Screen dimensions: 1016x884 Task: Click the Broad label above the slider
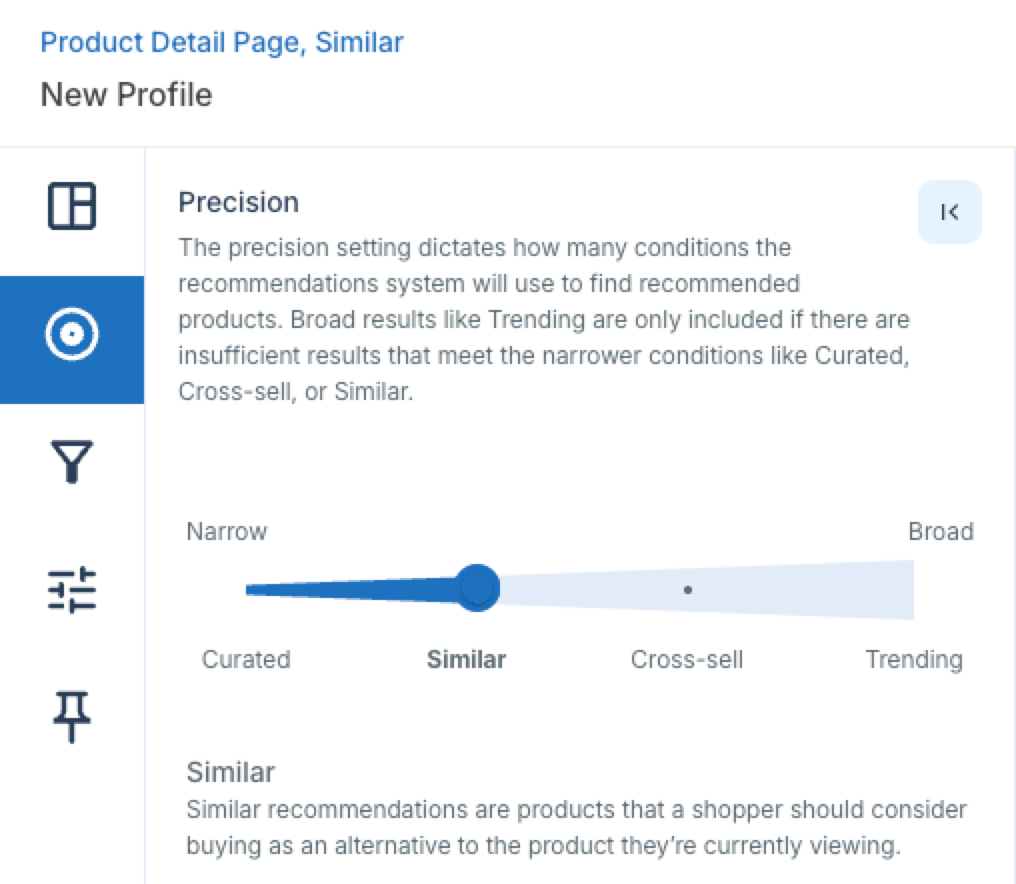(x=941, y=531)
